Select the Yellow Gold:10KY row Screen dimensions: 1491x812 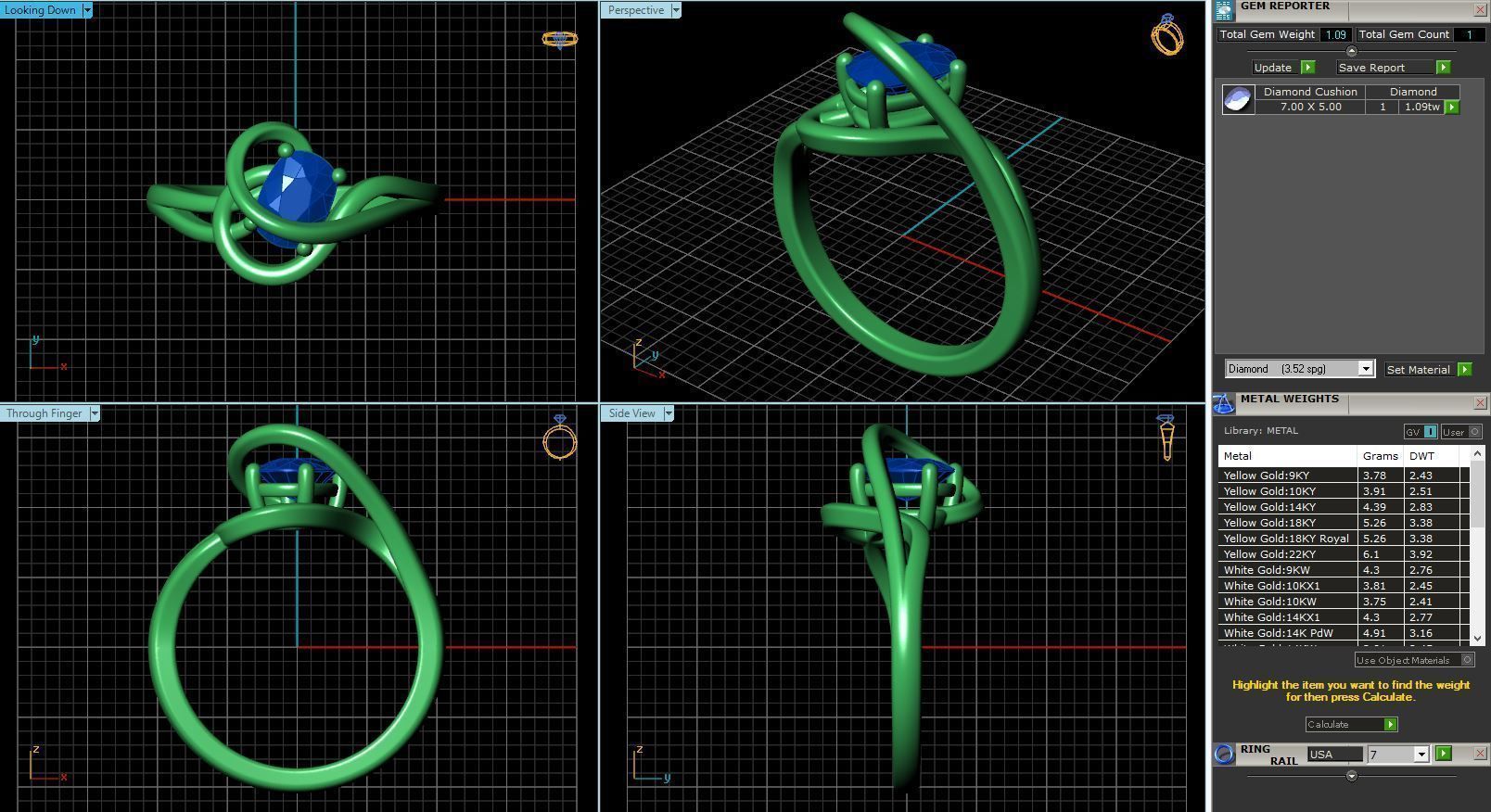[1344, 491]
